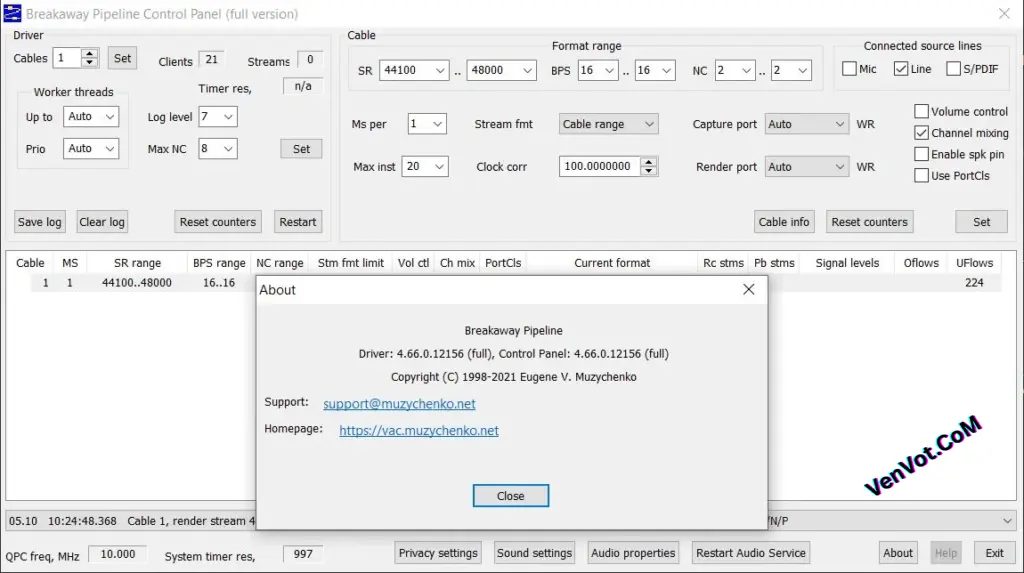Viewport: 1024px width, 573px height.
Task: Tick the Use PortCls checkbox
Action: 921,176
